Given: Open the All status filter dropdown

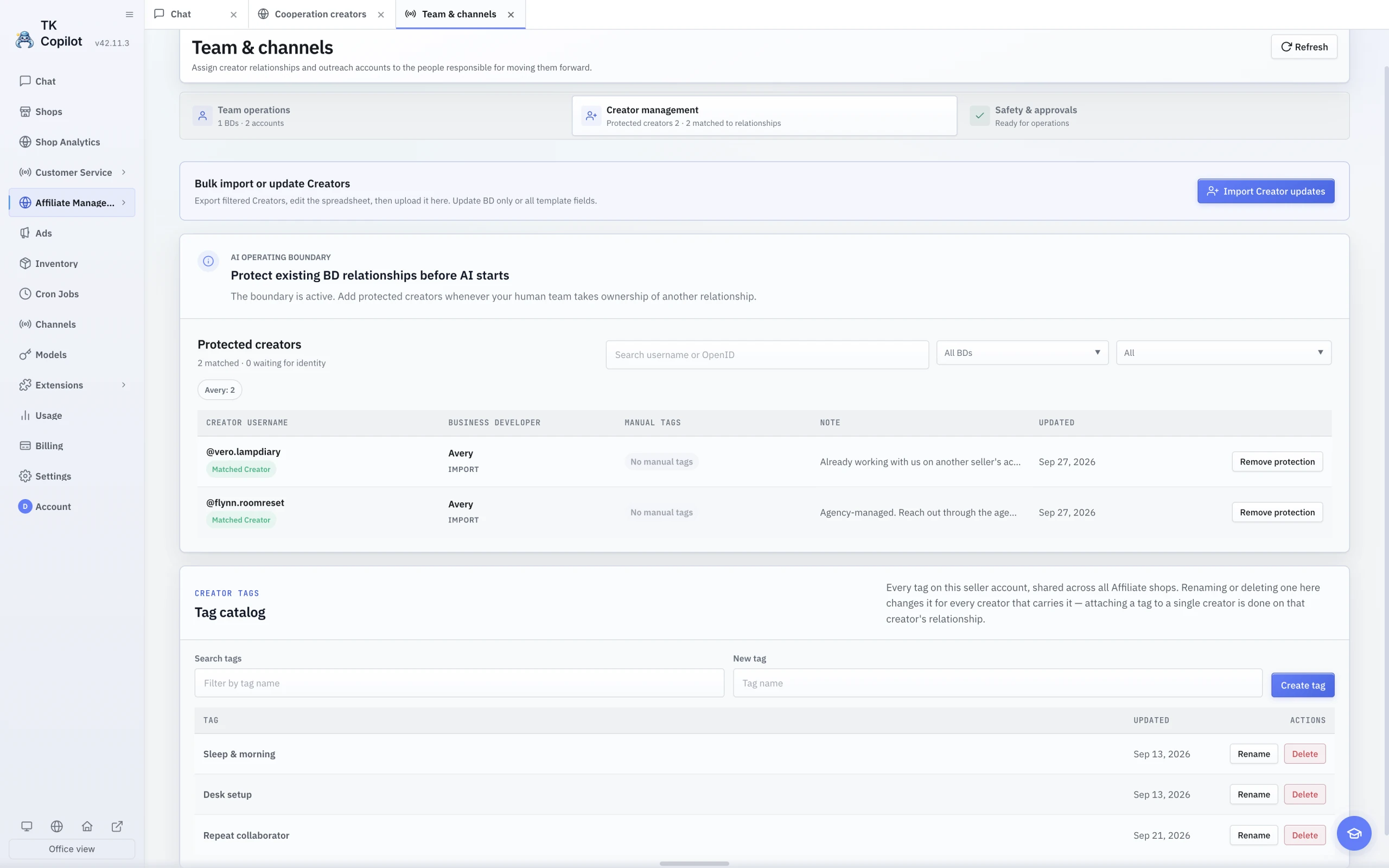Looking at the screenshot, I should [1223, 353].
